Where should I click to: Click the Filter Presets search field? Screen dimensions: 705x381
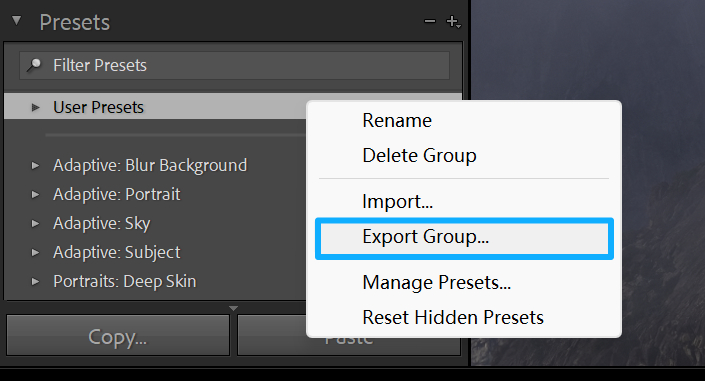pyautogui.click(x=234, y=66)
